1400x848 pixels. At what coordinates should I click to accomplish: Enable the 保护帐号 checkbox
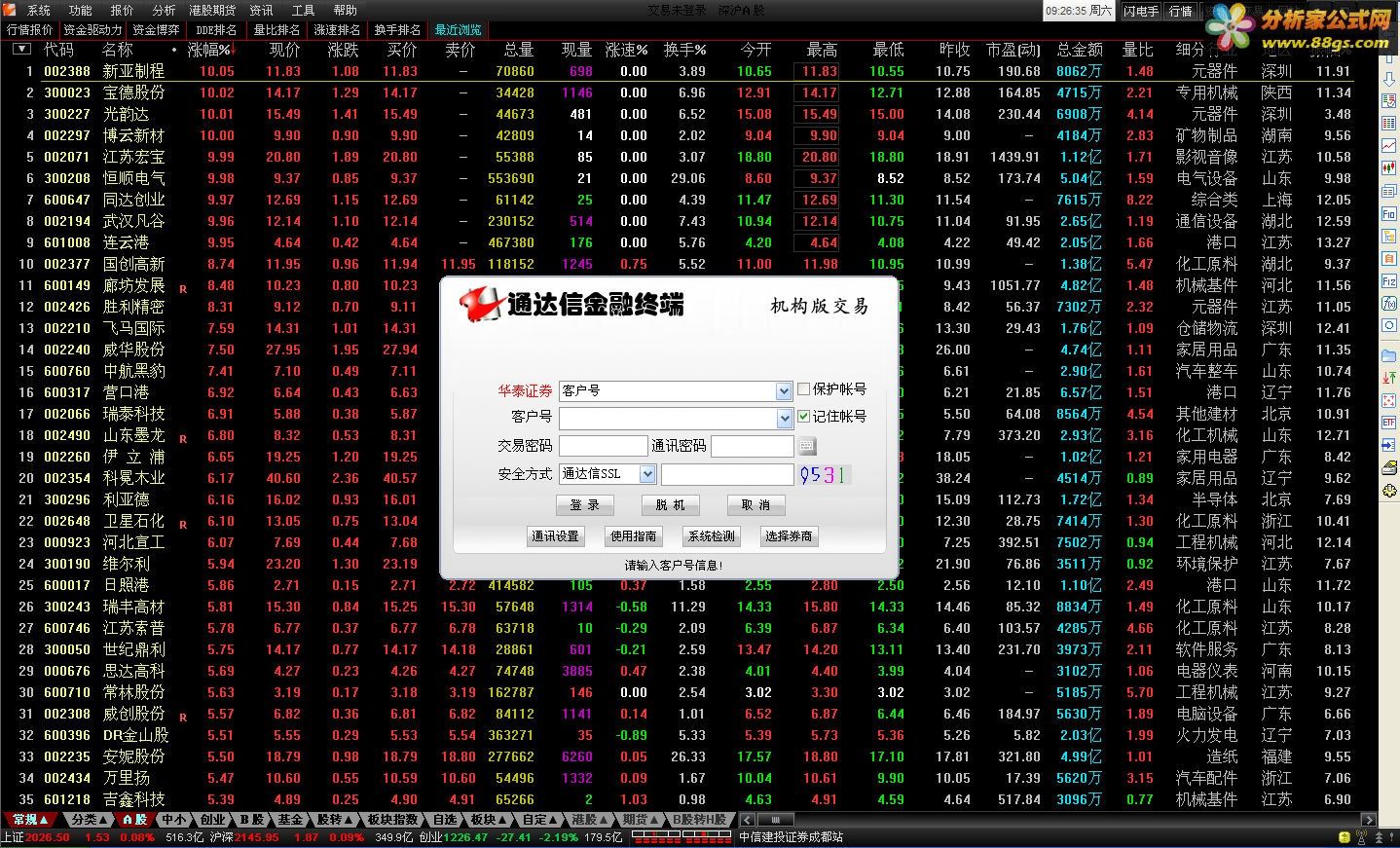[803, 388]
